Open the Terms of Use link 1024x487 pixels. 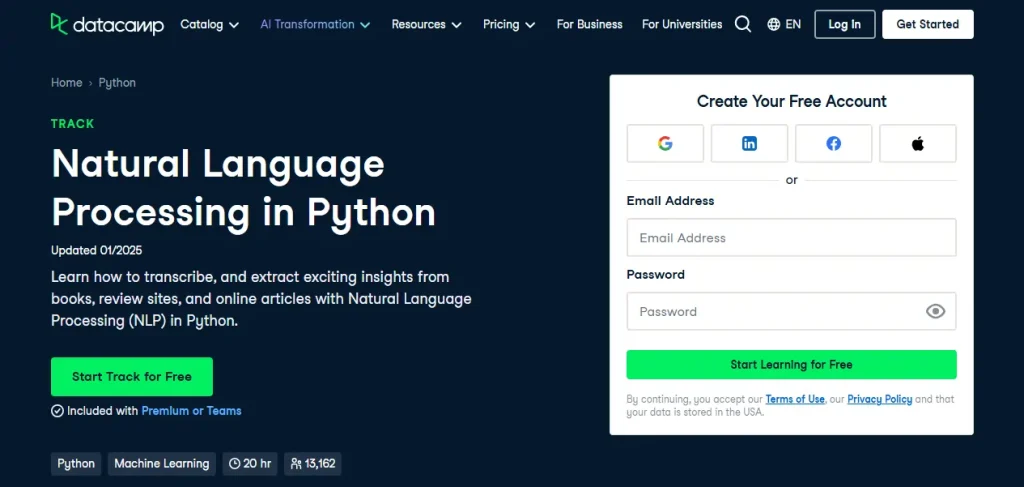pos(795,399)
